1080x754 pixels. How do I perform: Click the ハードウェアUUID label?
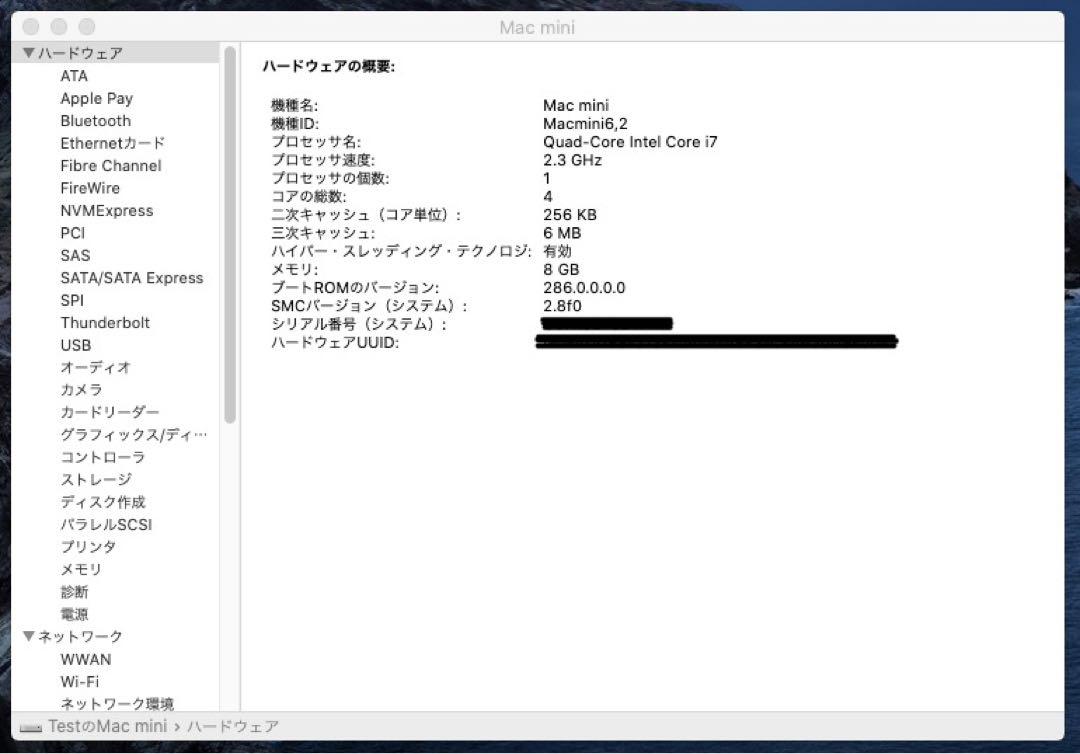335,342
